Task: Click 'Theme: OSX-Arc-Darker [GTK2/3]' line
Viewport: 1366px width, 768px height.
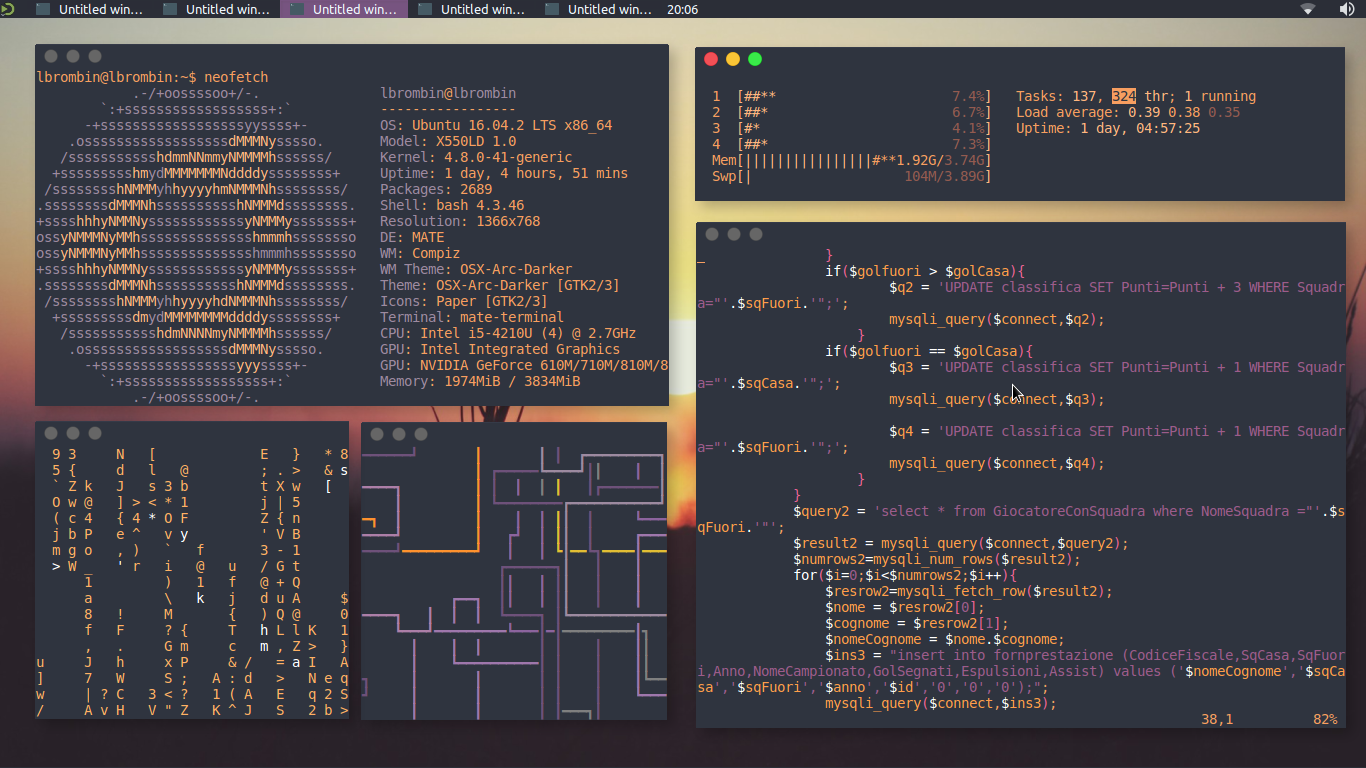Action: [500, 285]
